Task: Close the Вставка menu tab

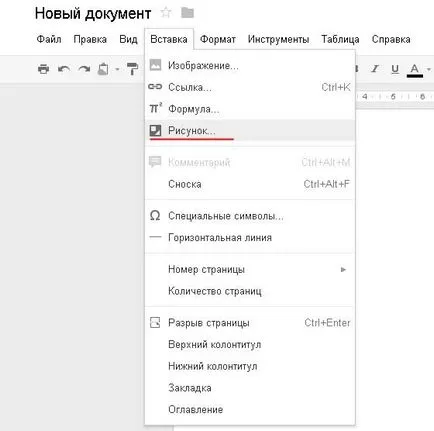Action: point(169,39)
